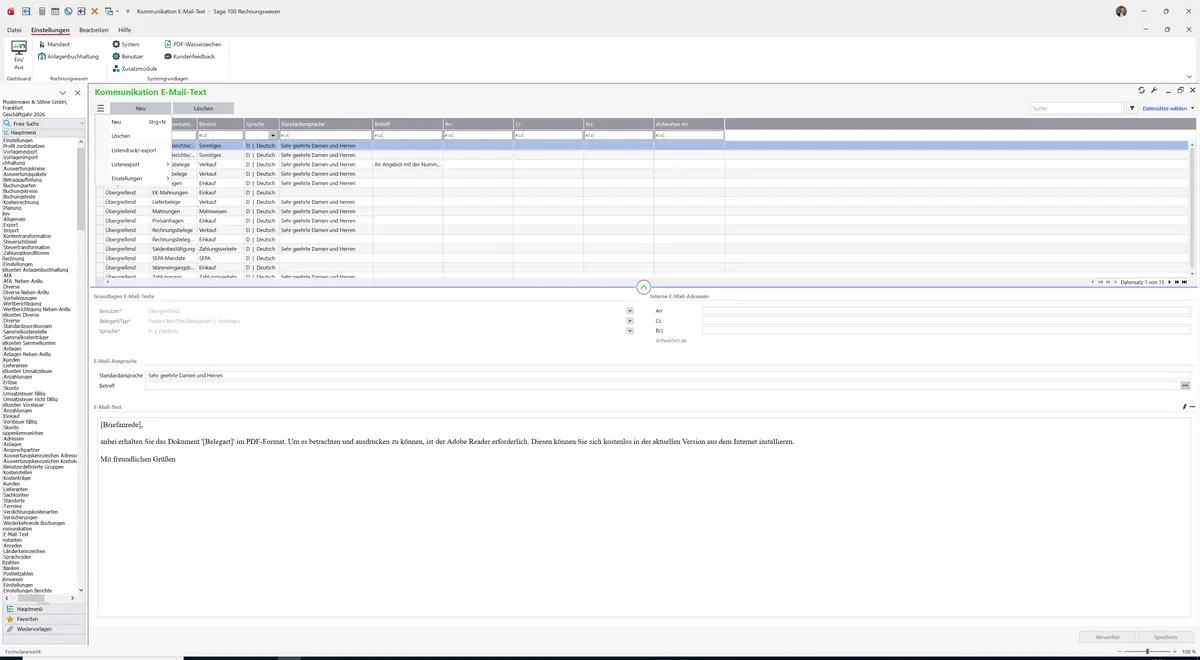This screenshot has height=660, width=1200.
Task: Open Mandant settings in the ribbon
Action: (x=53, y=44)
